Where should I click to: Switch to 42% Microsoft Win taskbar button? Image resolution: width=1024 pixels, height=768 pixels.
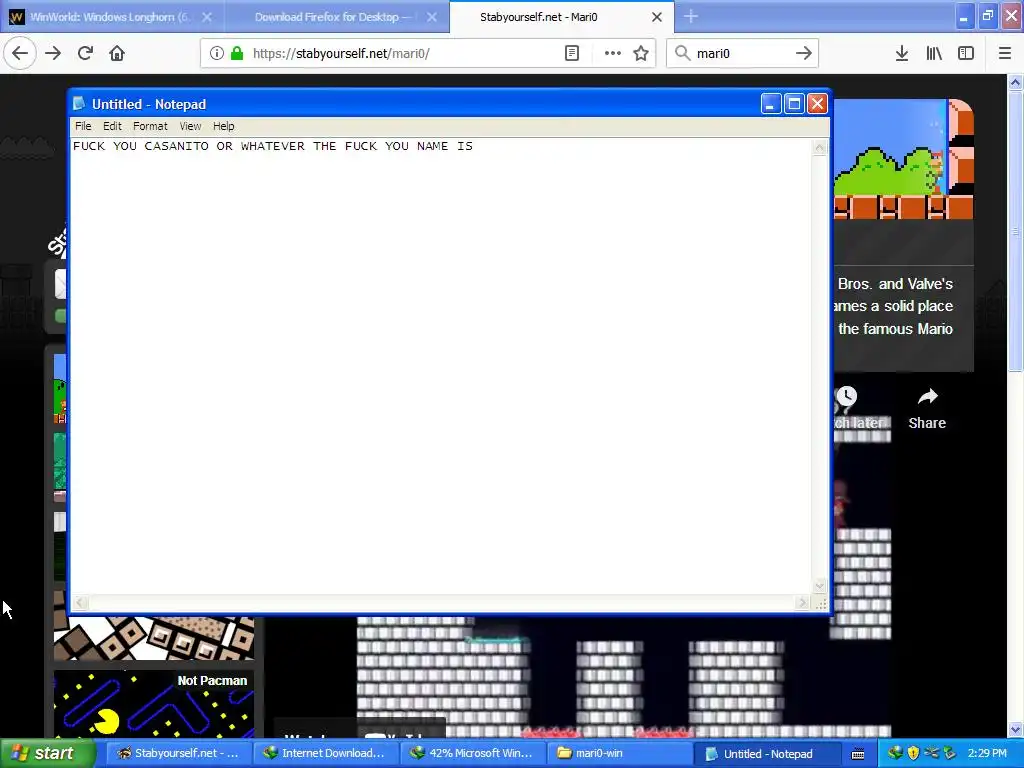point(472,754)
